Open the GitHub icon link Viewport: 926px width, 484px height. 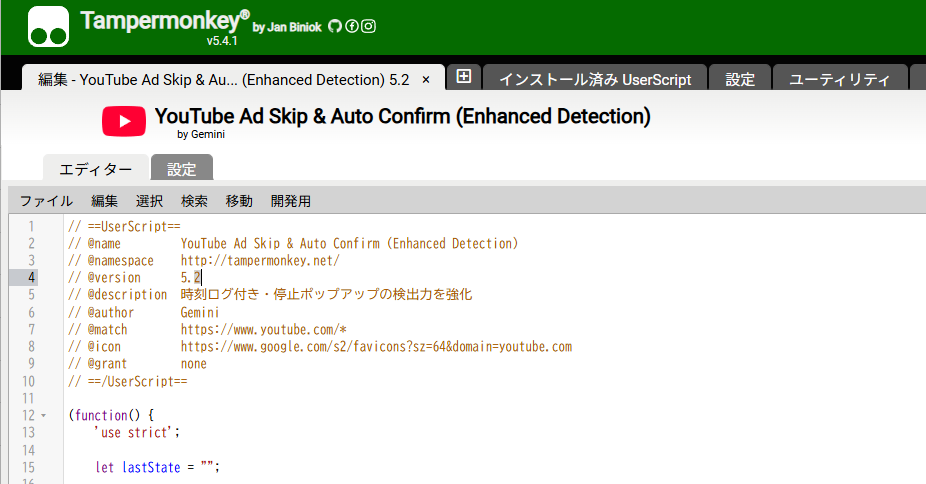(335, 27)
